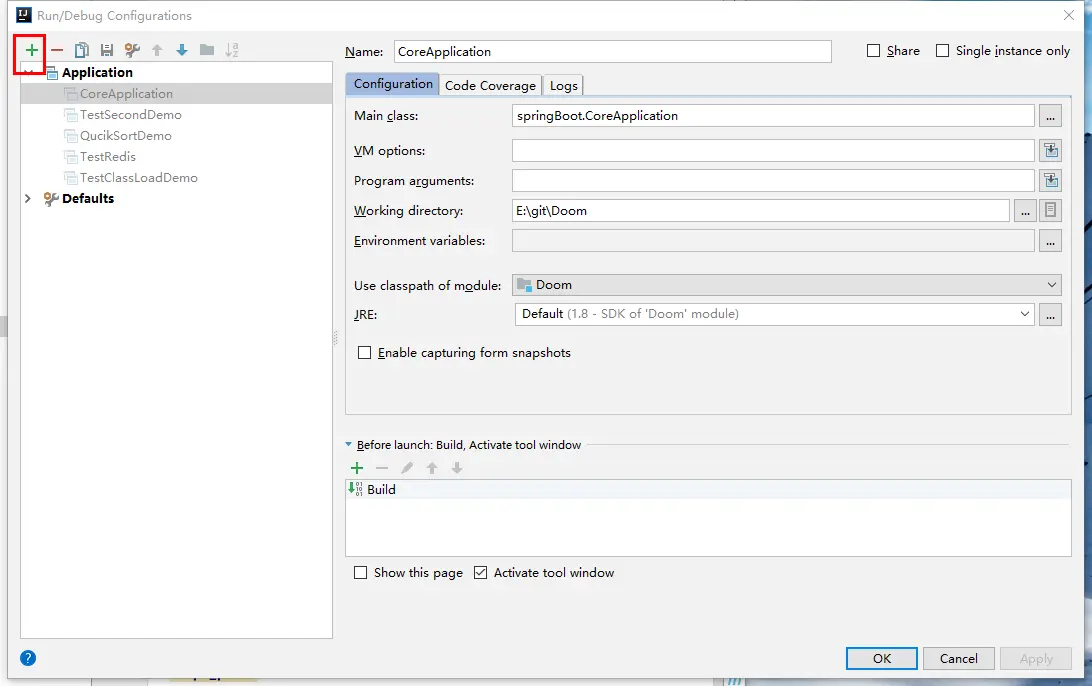1092x686 pixels.
Task: Expand the VM options field editor
Action: coord(1050,150)
